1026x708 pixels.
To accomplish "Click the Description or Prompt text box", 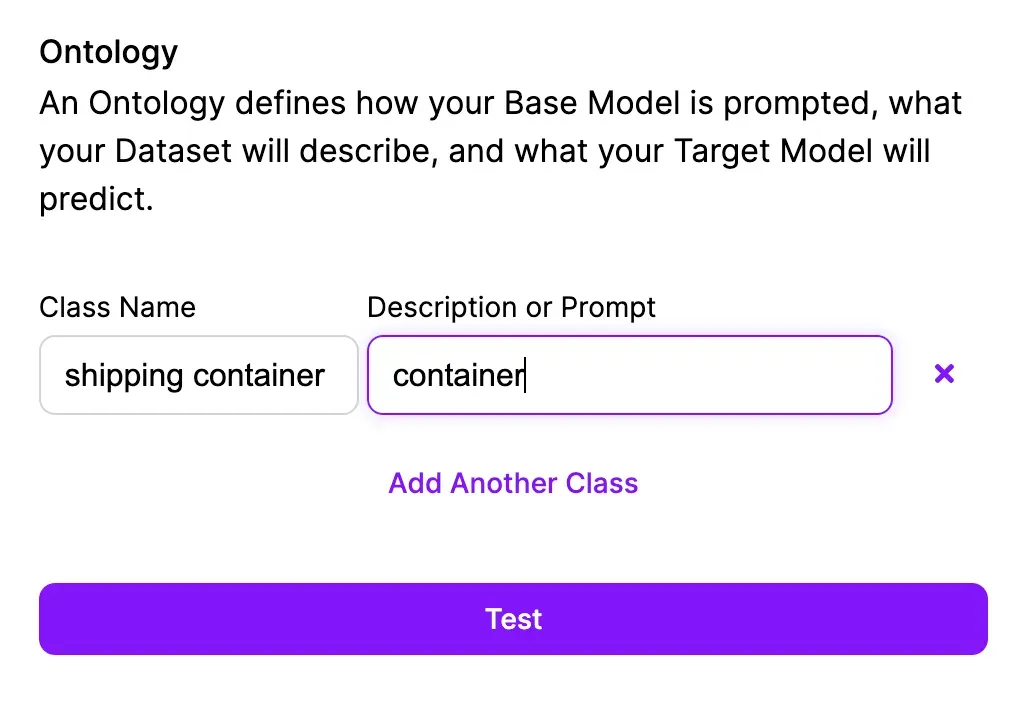I will coord(629,375).
